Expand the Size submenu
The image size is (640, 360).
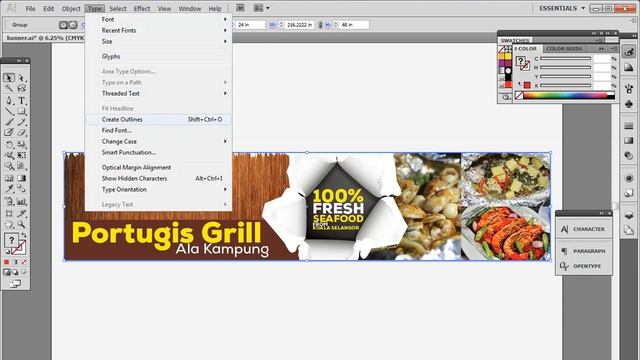pos(158,41)
